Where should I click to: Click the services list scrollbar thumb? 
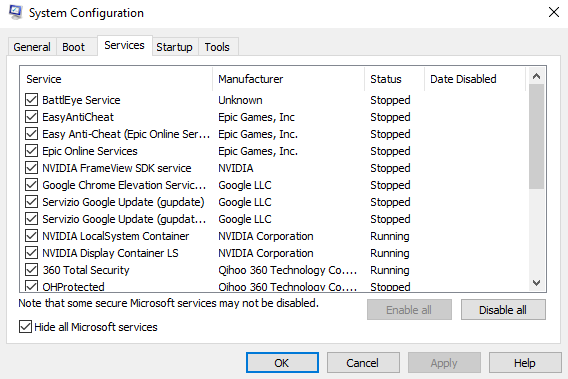coord(536,137)
